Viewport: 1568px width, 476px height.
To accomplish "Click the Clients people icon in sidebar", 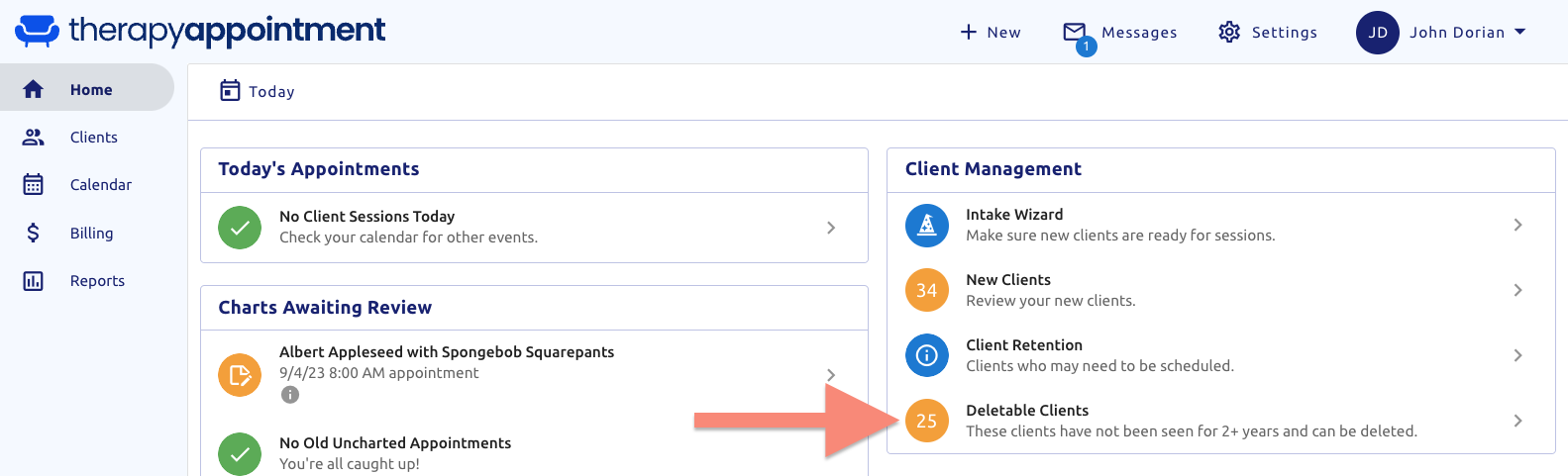I will [x=33, y=137].
